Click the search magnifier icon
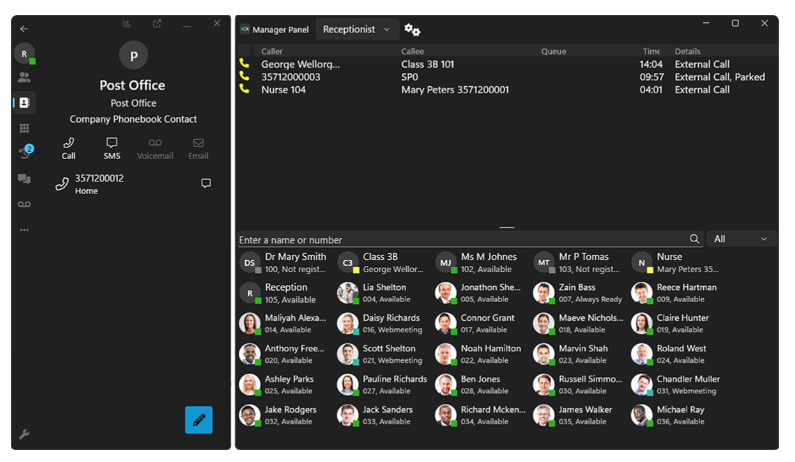The height and width of the screenshot is (462, 795). click(x=695, y=239)
